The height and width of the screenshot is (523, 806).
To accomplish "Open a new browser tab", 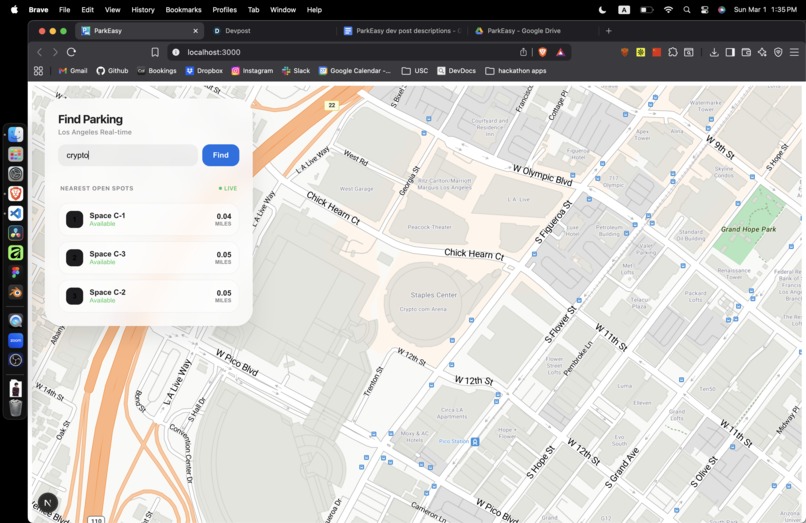I will click(609, 31).
